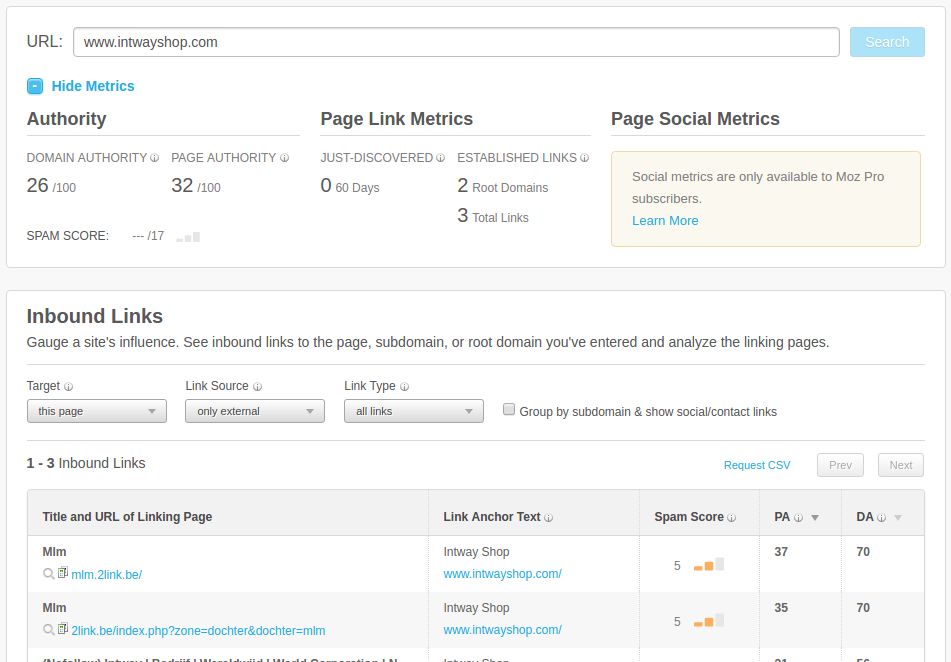Click the Title and URL column header
This screenshot has width=951, height=662.
tap(127, 517)
